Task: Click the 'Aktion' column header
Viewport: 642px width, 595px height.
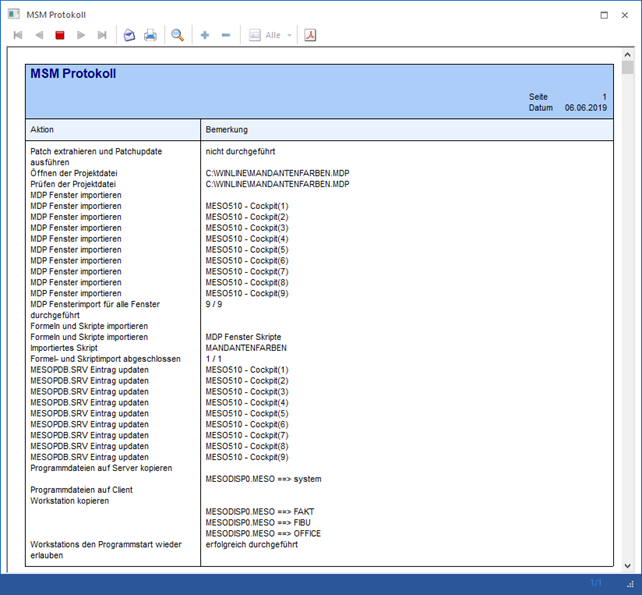Action: [x=43, y=130]
